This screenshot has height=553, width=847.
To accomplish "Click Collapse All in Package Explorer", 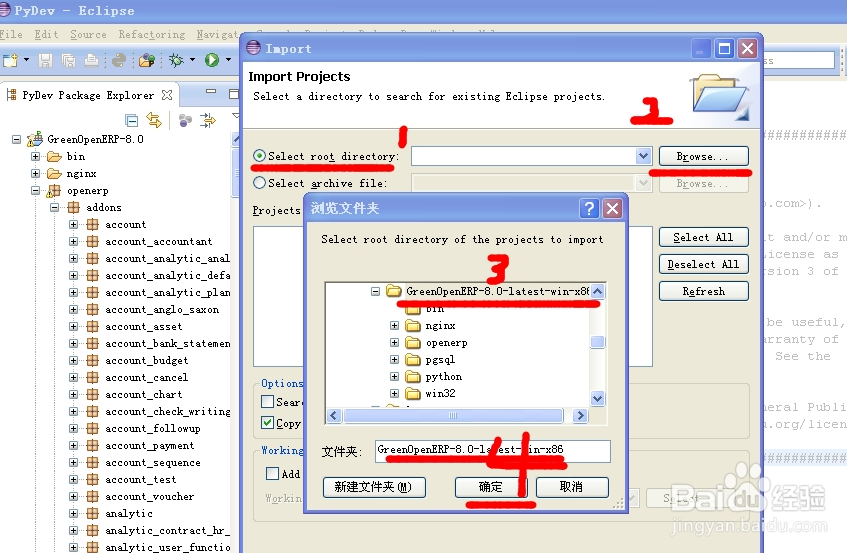I will pos(131,120).
